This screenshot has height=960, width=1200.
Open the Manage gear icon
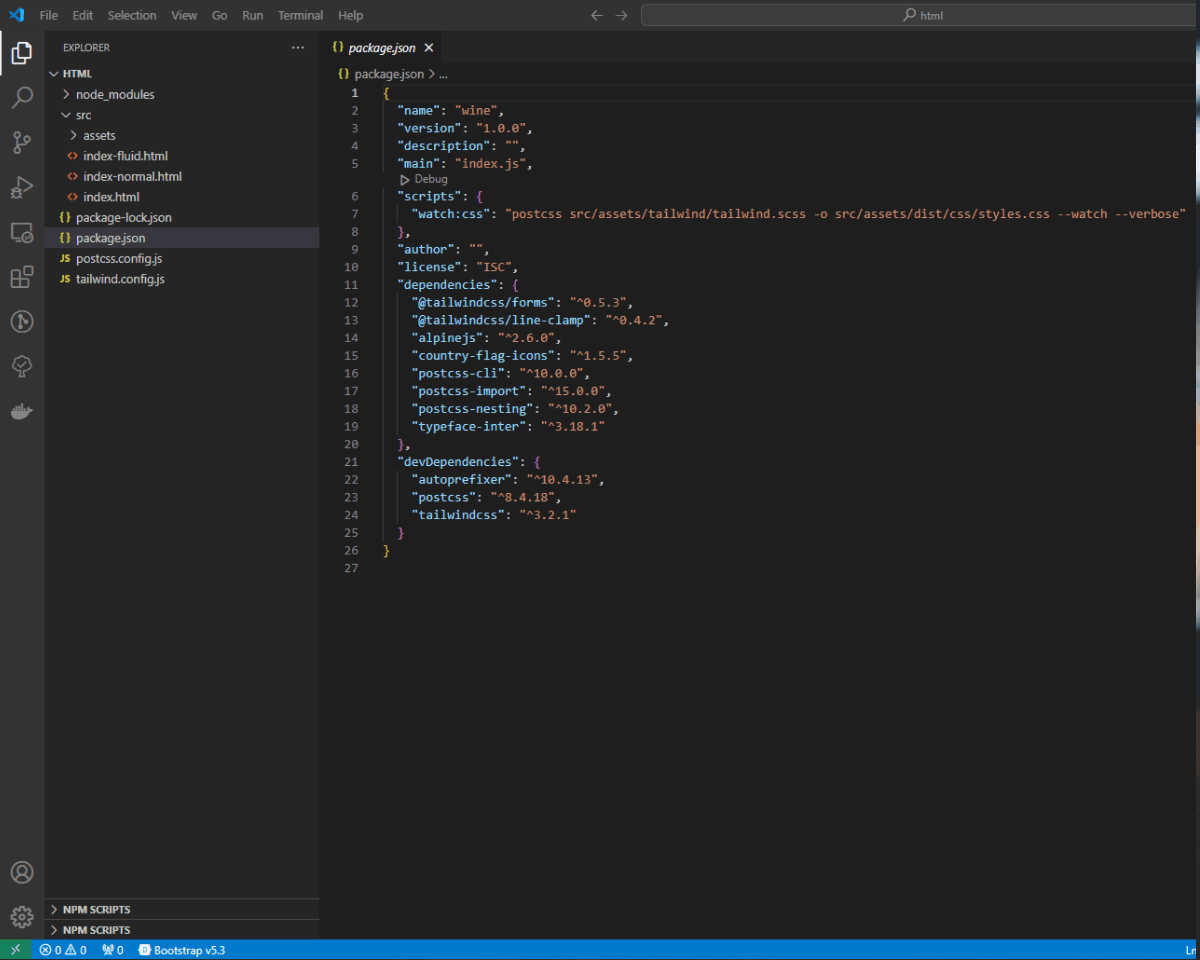tap(21, 916)
